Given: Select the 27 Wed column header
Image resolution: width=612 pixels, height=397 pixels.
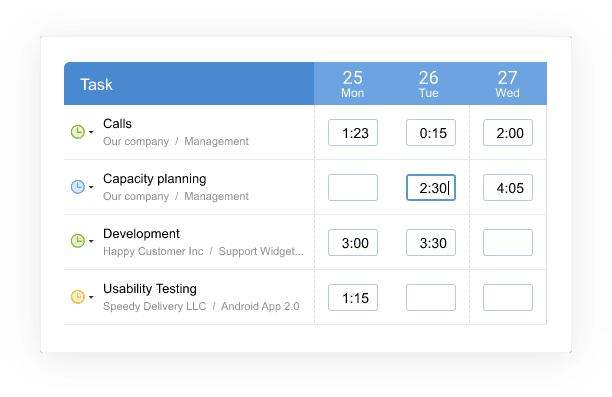Looking at the screenshot, I should coord(507,84).
